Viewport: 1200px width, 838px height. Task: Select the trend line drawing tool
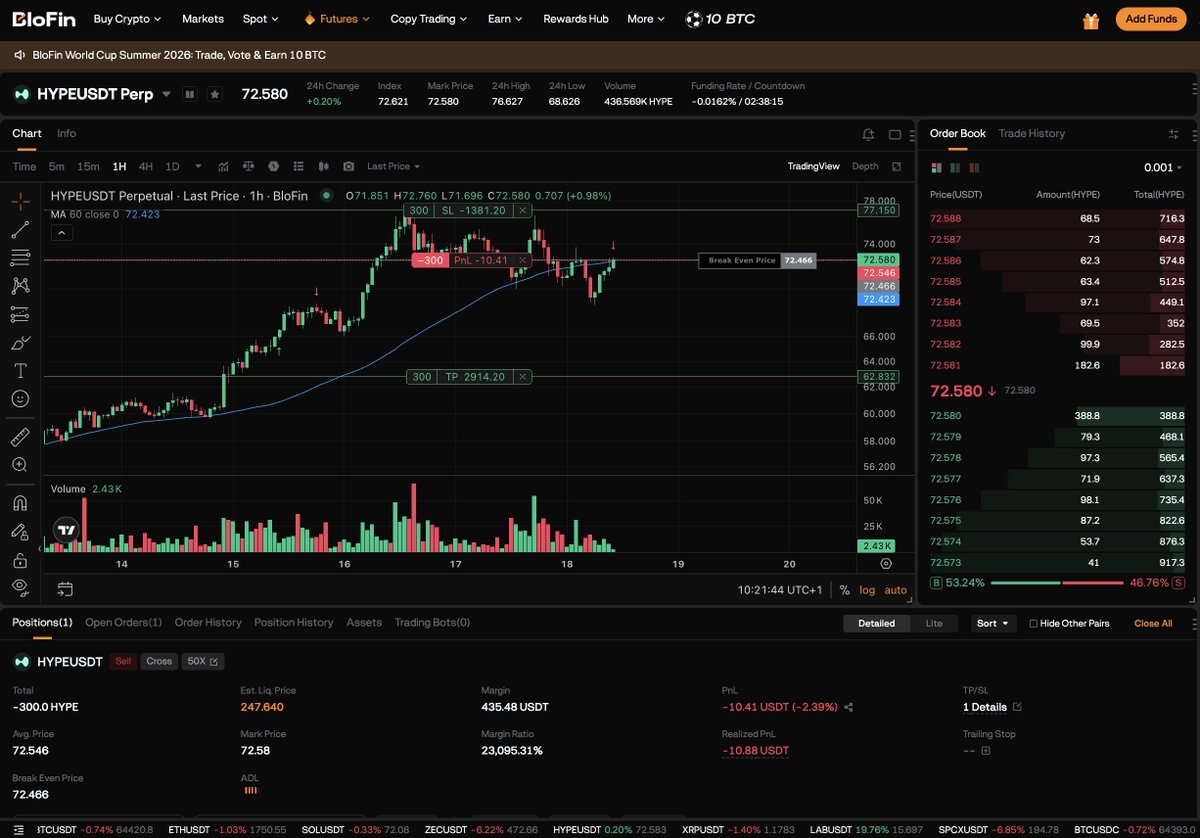click(x=20, y=229)
